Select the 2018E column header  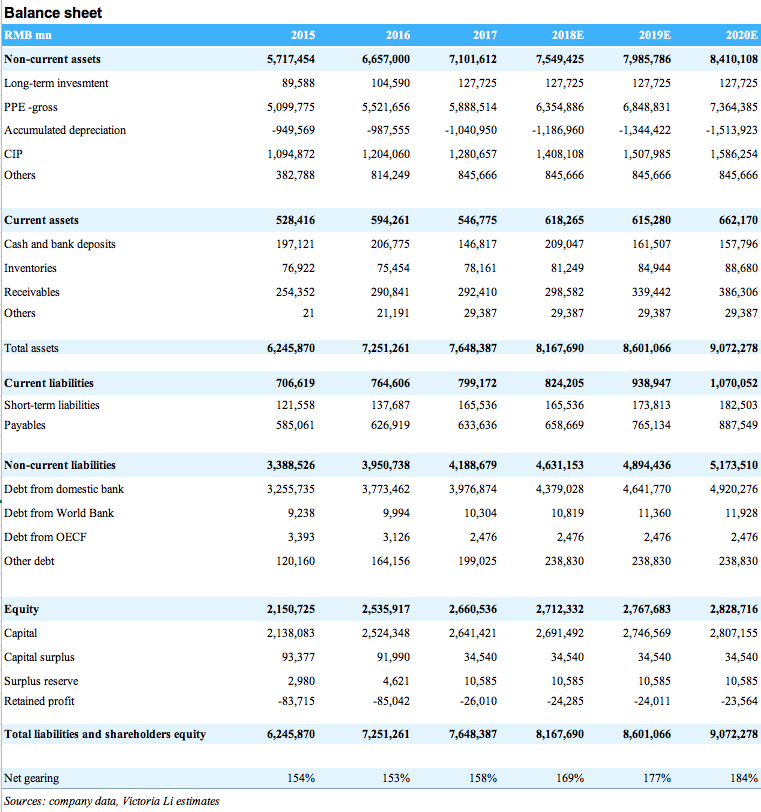(568, 35)
